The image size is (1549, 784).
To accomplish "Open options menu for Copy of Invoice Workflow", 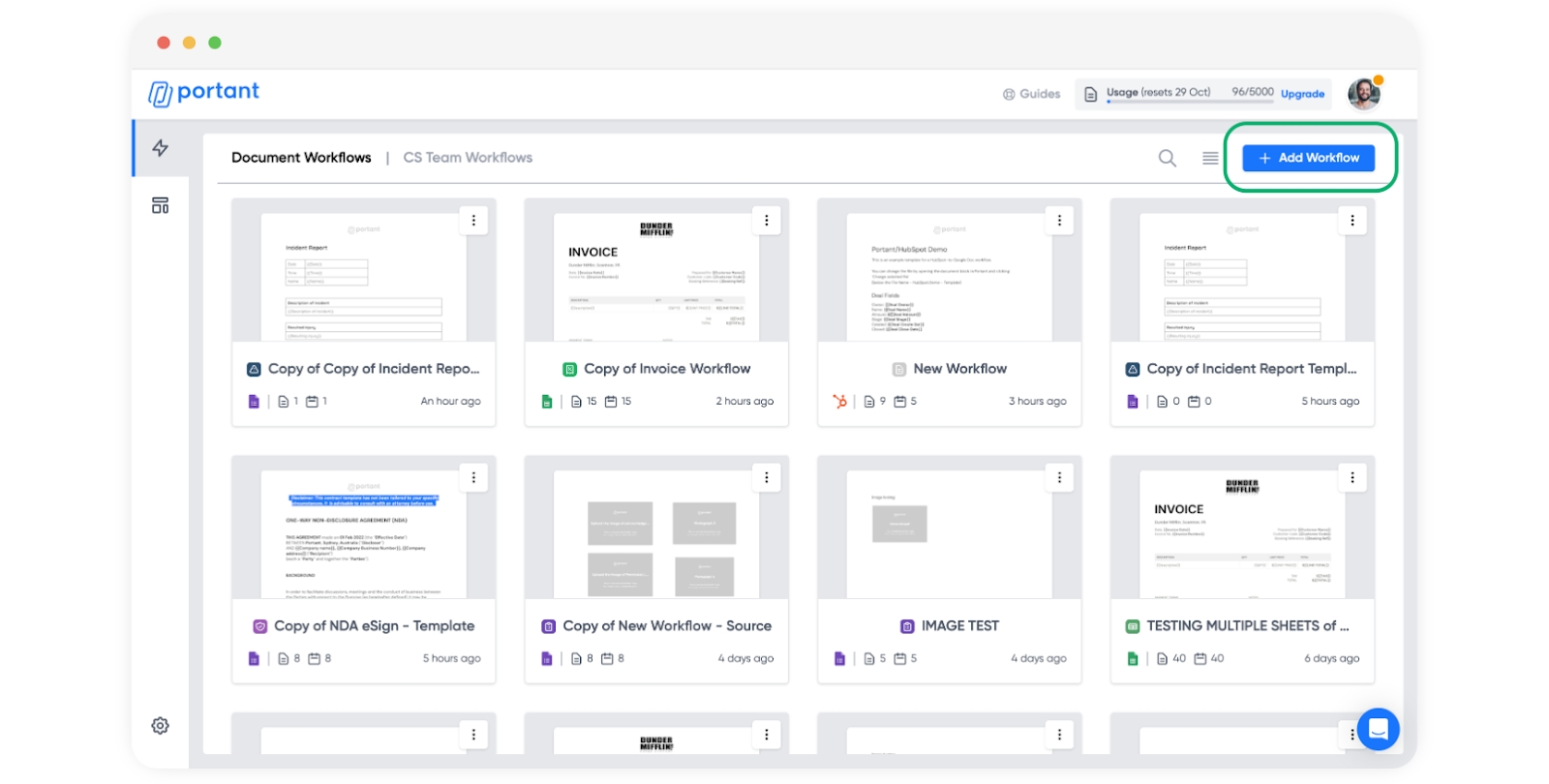I will [x=766, y=221].
